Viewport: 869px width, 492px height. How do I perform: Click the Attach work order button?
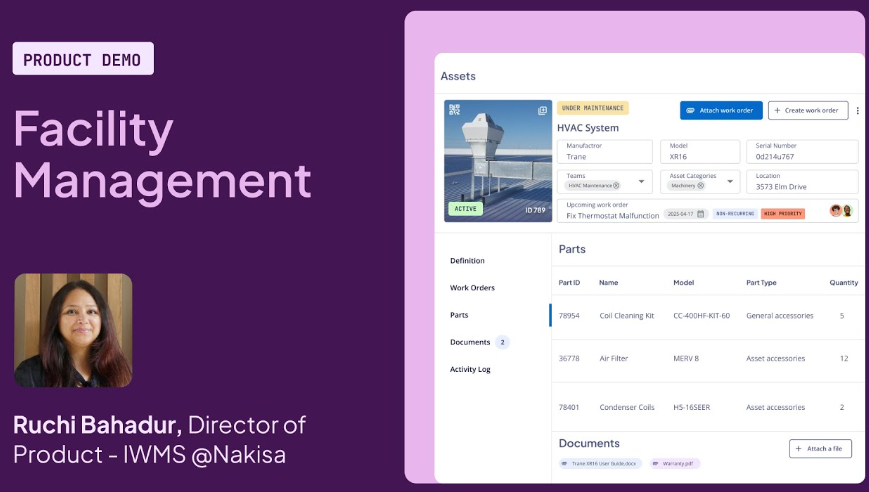point(721,110)
